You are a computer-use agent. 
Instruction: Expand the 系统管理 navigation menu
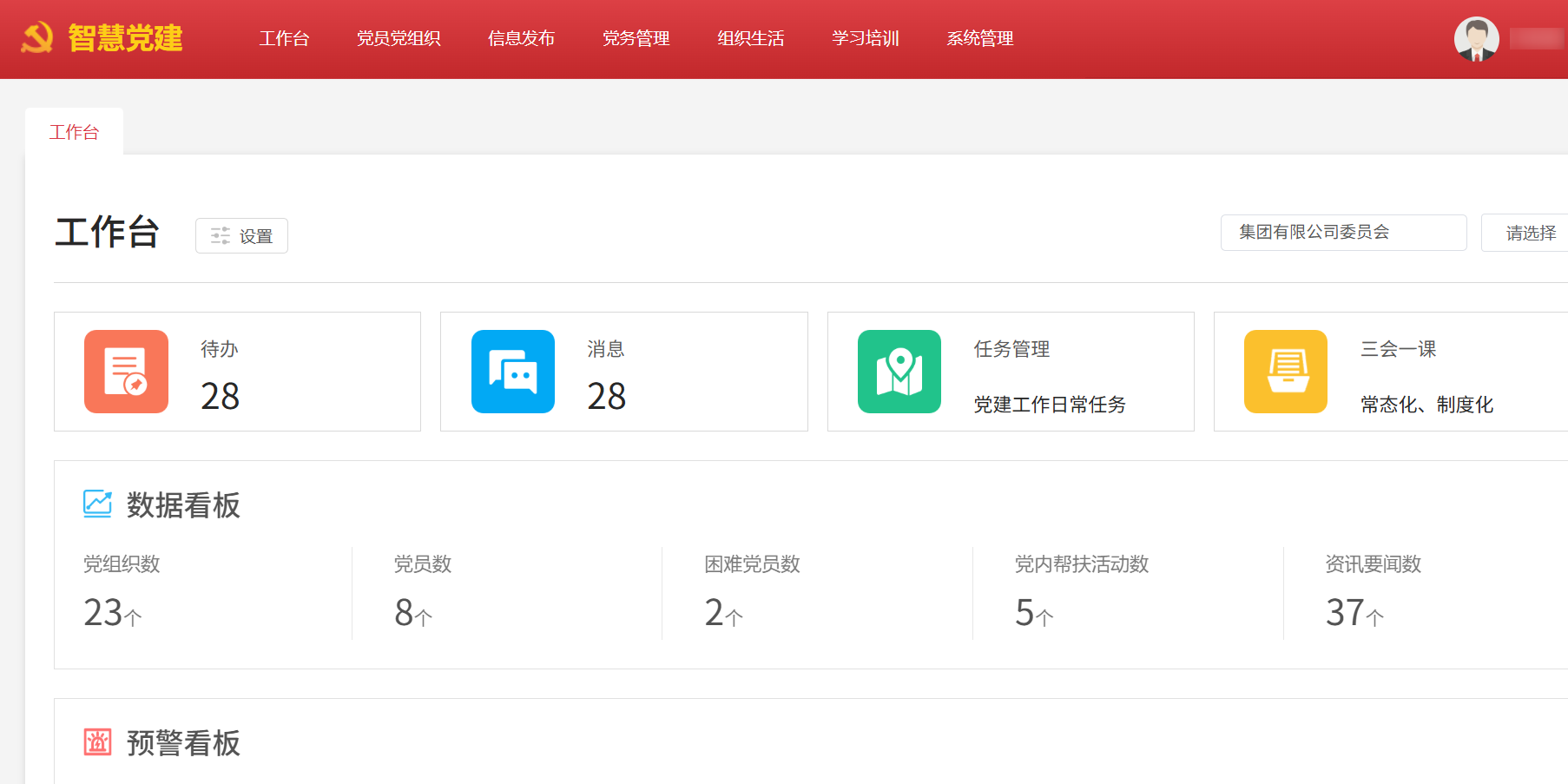coord(979,39)
